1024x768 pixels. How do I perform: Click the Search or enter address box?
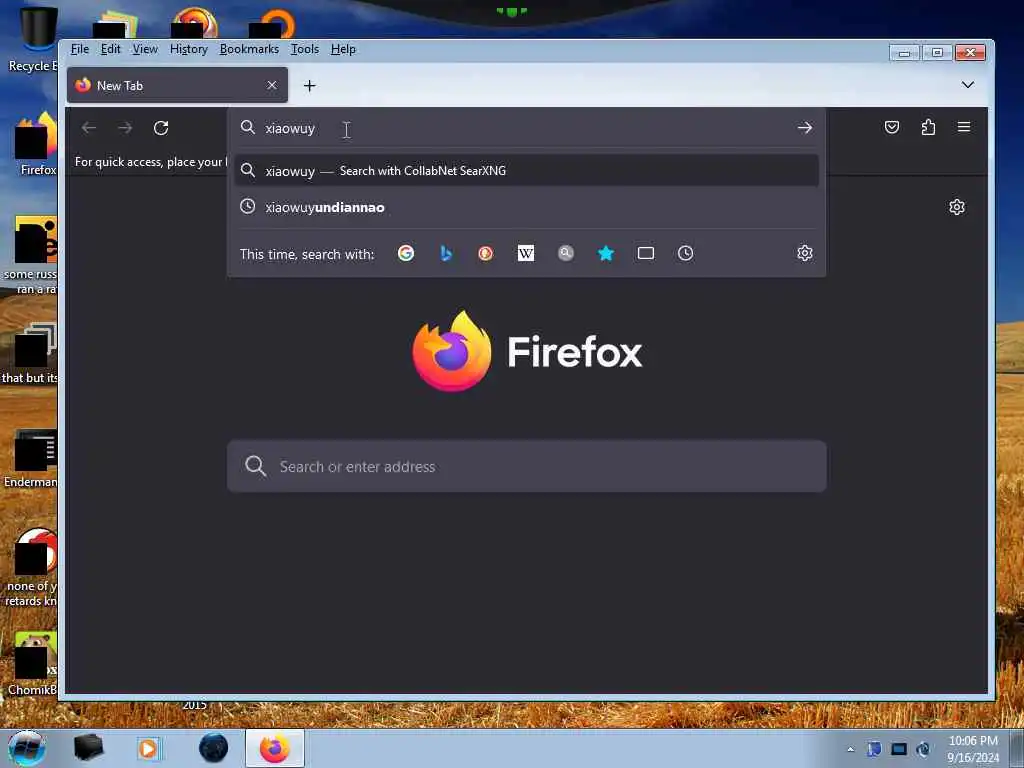pos(526,466)
